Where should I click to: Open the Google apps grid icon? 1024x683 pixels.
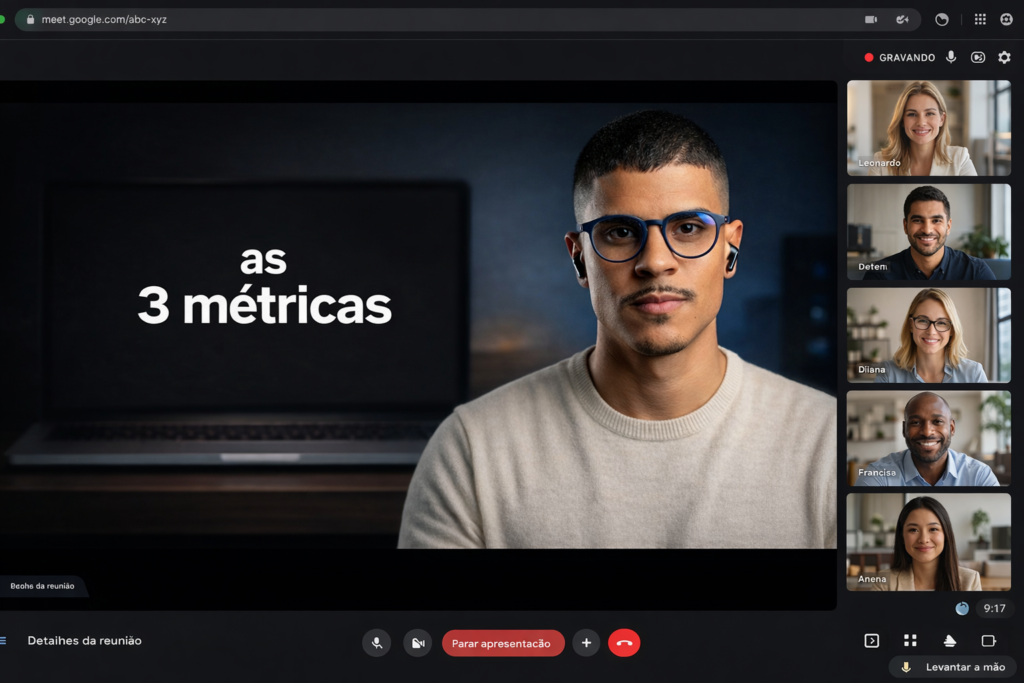(x=980, y=19)
